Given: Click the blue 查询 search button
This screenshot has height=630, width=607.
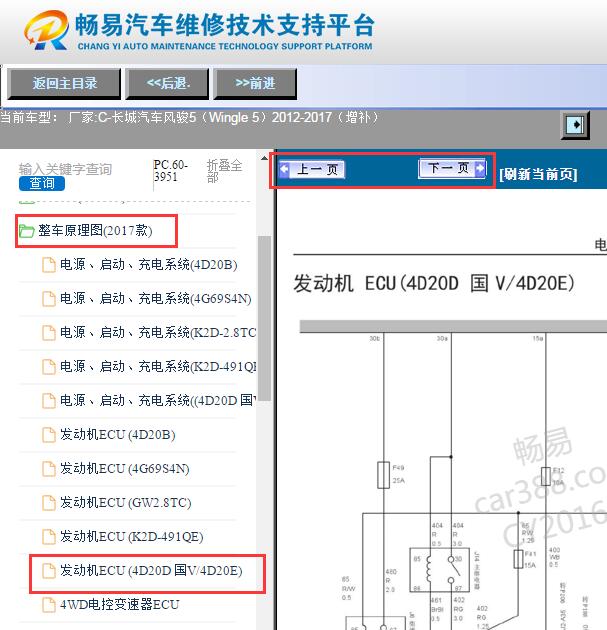Looking at the screenshot, I should click(42, 183).
